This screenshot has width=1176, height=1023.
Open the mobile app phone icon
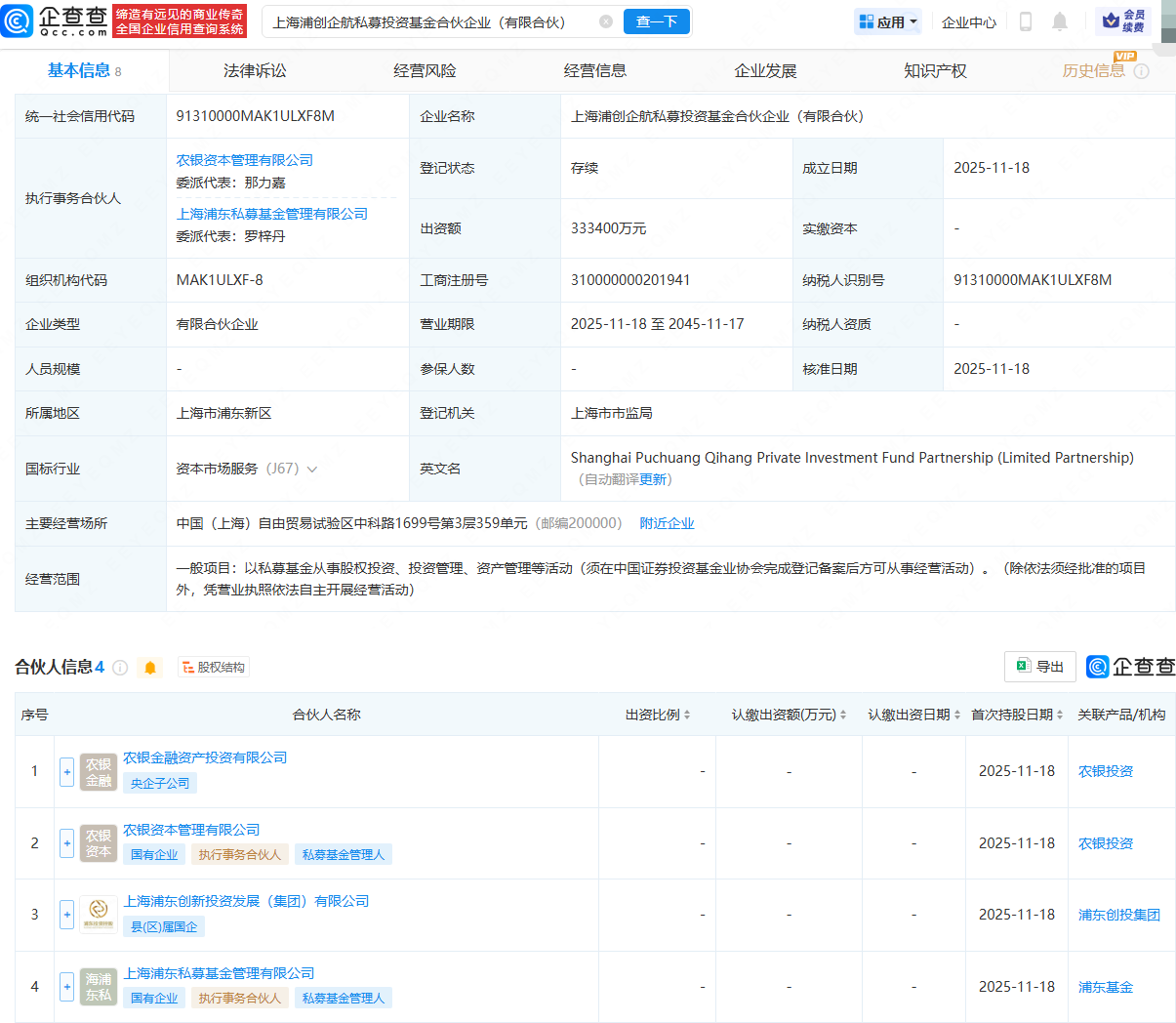1025,21
